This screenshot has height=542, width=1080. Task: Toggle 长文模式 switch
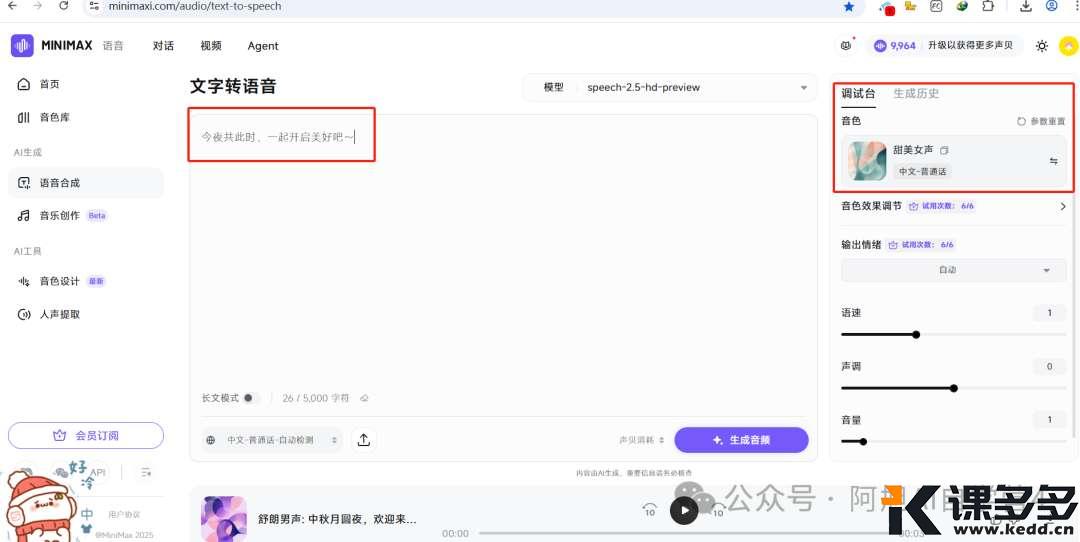pyautogui.click(x=249, y=398)
